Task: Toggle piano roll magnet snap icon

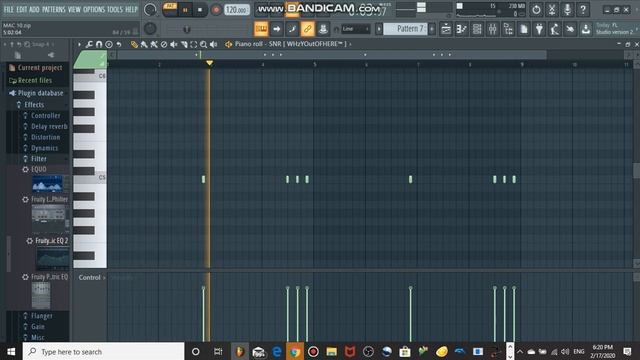Action: [99, 44]
